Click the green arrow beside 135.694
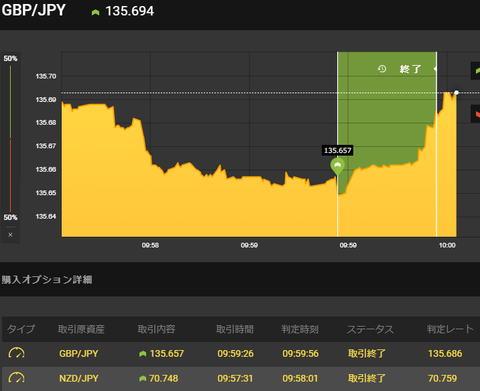This screenshot has height=391, width=480. click(96, 12)
